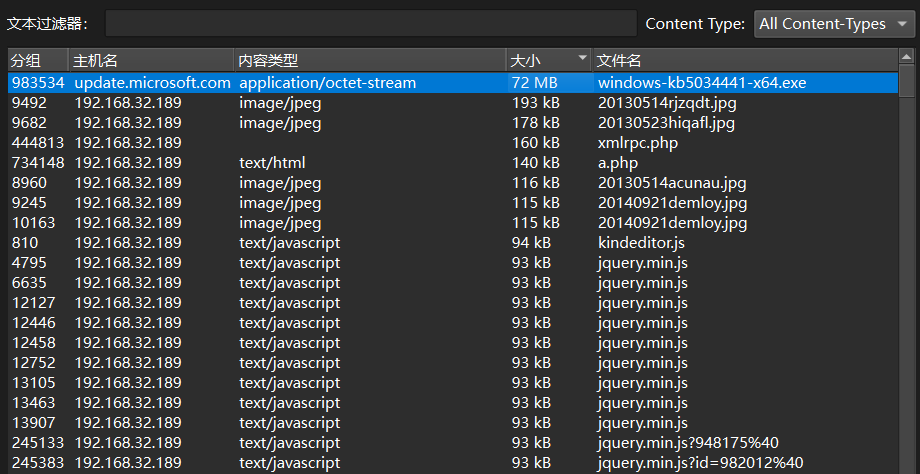The image size is (920, 474).
Task: Click the update.microsoft.com hostname cell
Action: pos(152,83)
